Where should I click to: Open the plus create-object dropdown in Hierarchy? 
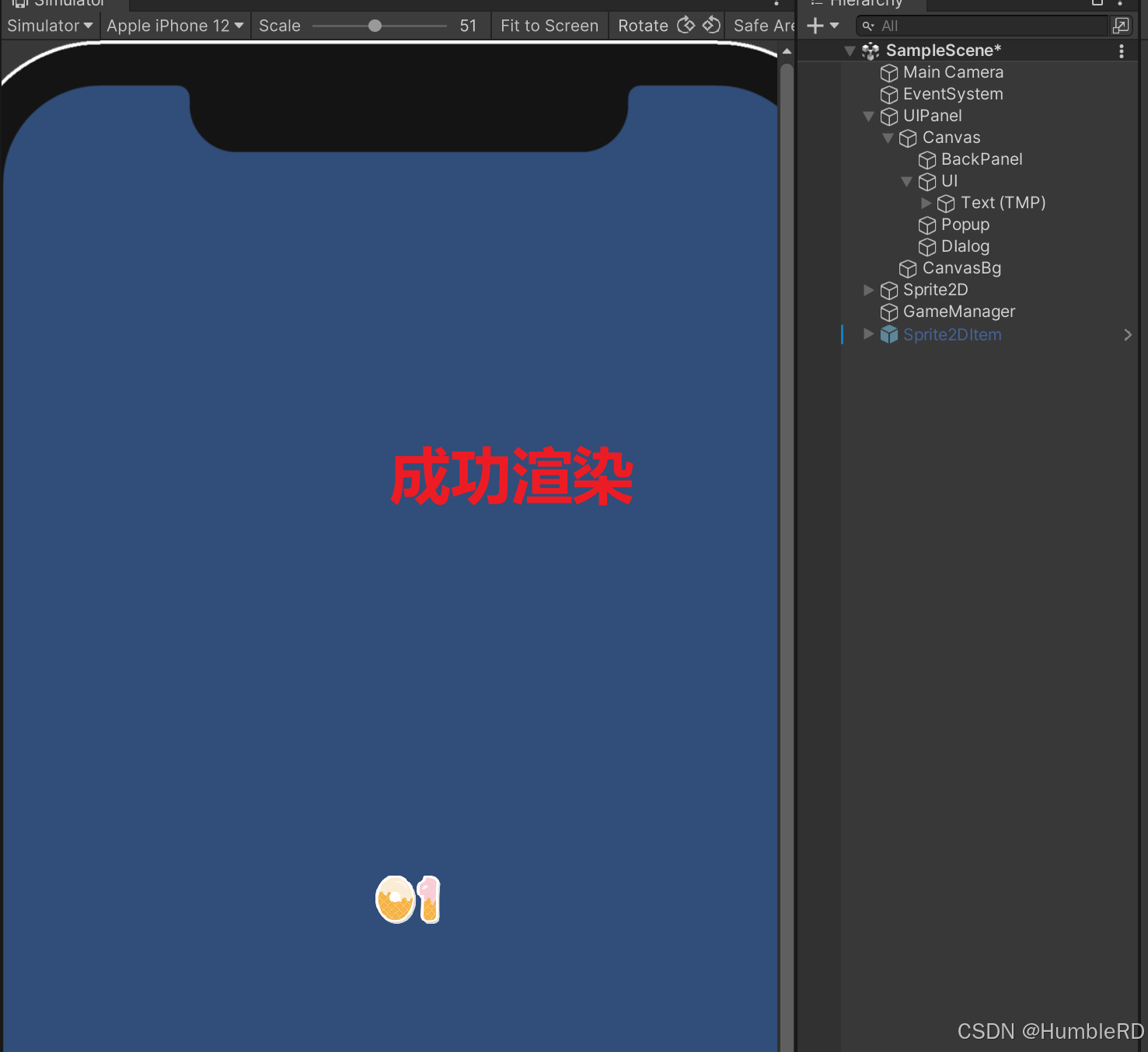coord(823,26)
